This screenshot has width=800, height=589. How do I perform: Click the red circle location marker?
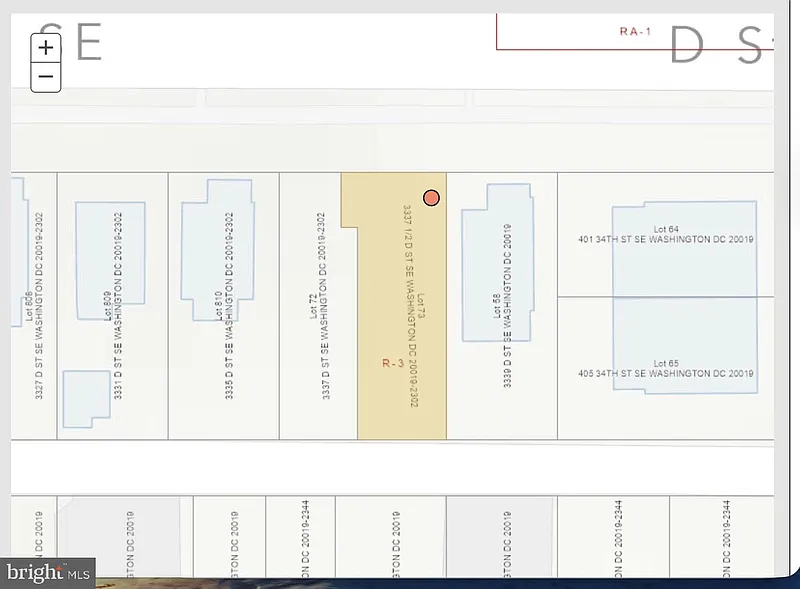431,198
